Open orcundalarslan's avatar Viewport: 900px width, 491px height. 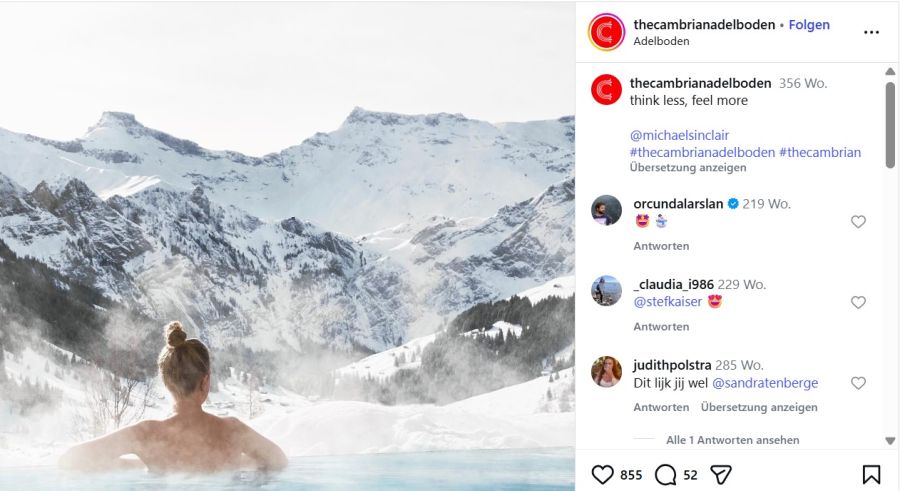point(607,210)
